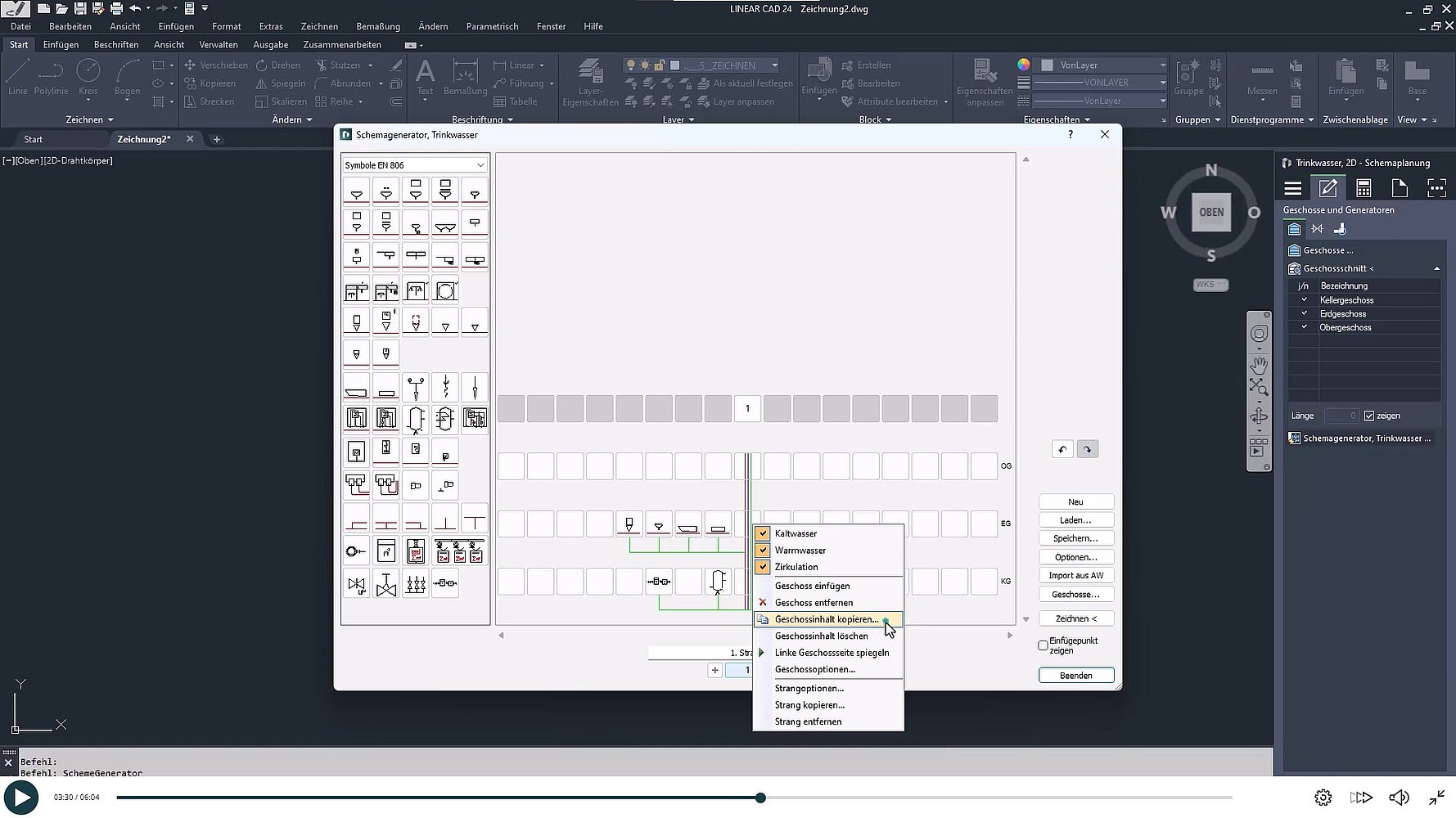Open the color wheel in Eigenschaften panel
The image size is (1456, 818).
pyautogui.click(x=1022, y=65)
